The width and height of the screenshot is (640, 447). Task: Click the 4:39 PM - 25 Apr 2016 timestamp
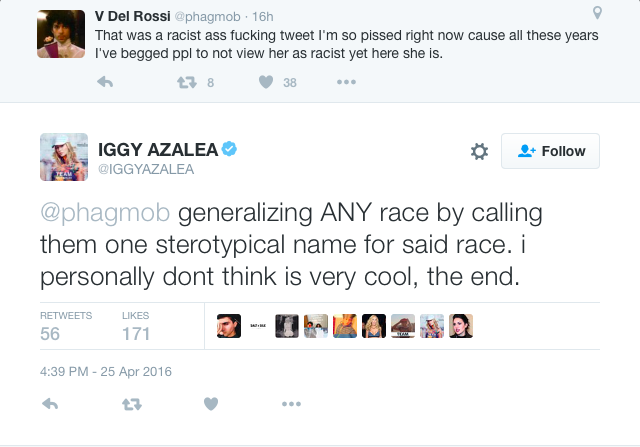(x=106, y=371)
